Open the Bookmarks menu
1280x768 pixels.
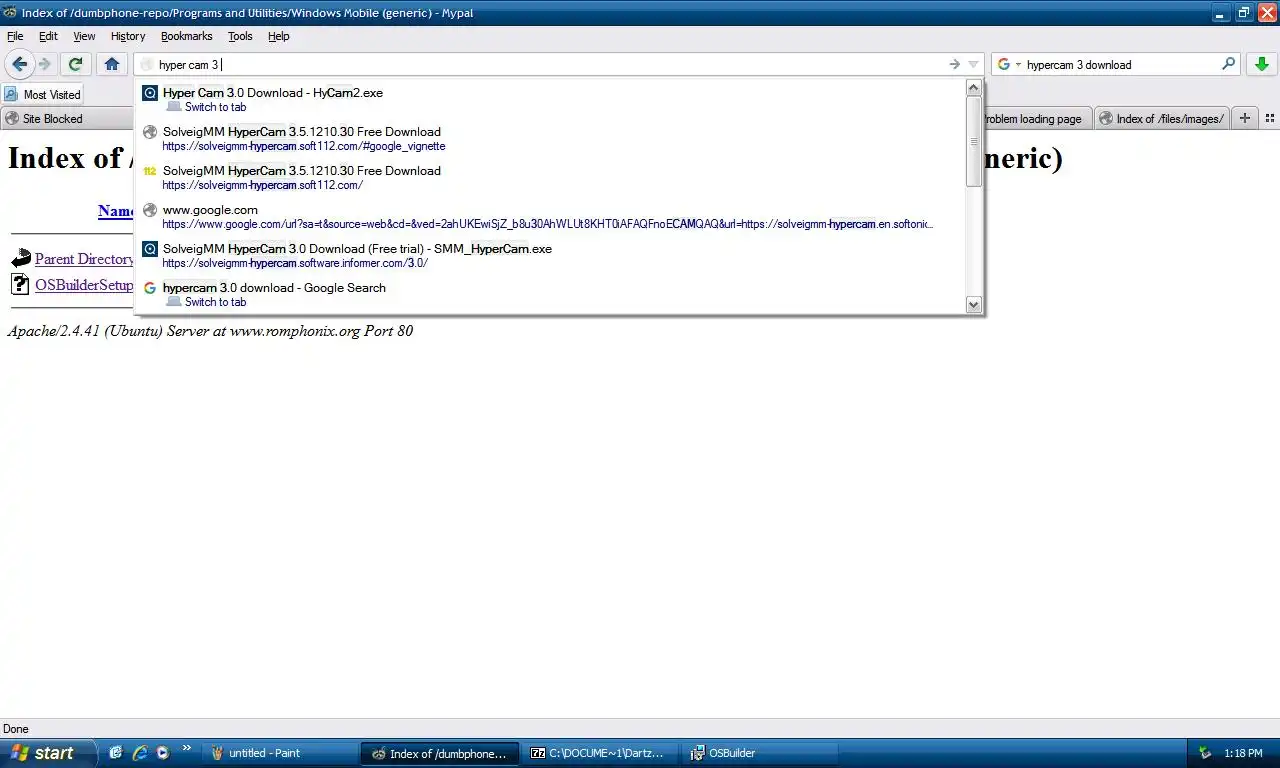186,36
